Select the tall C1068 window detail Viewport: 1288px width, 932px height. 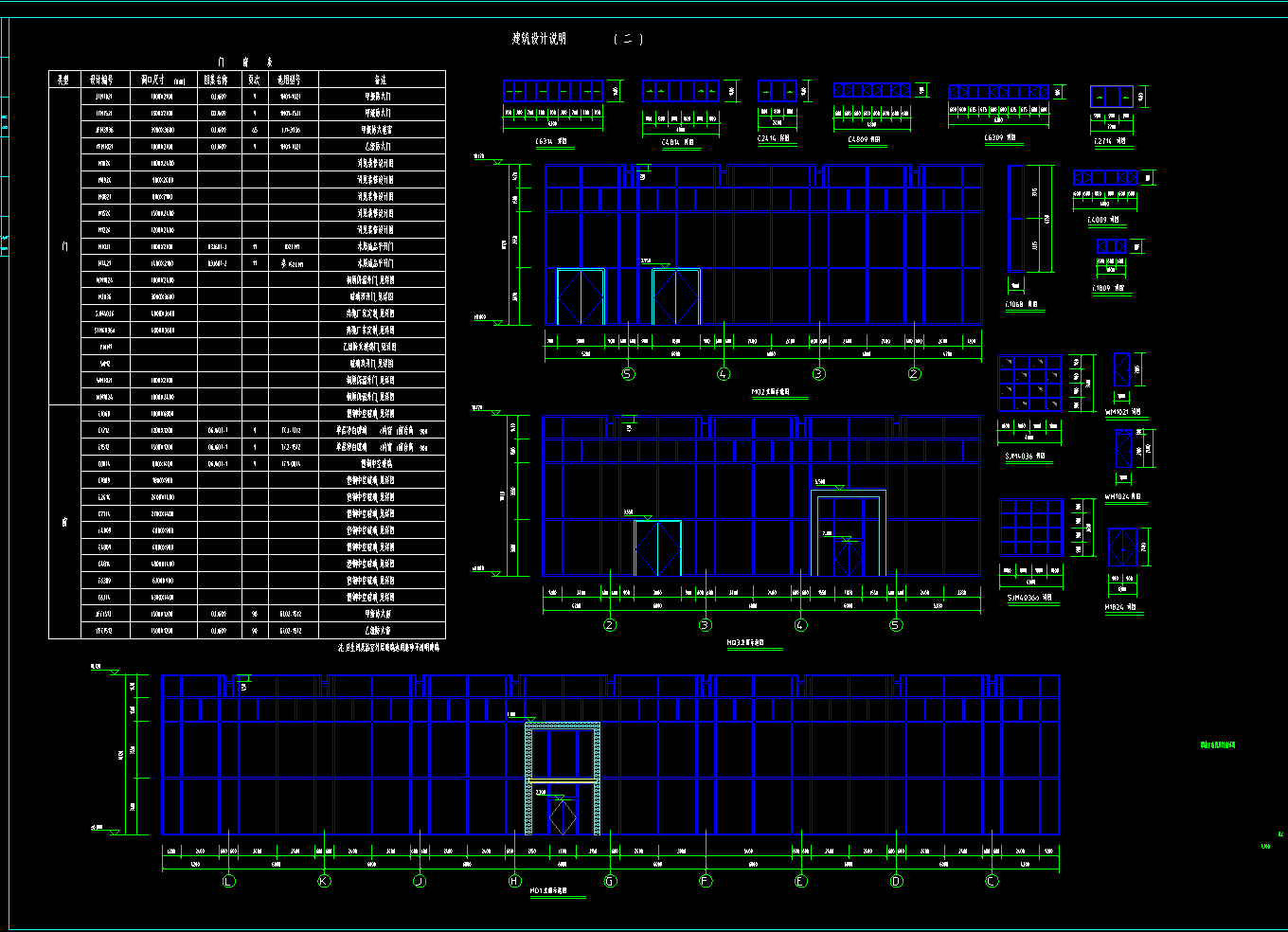point(1016,219)
